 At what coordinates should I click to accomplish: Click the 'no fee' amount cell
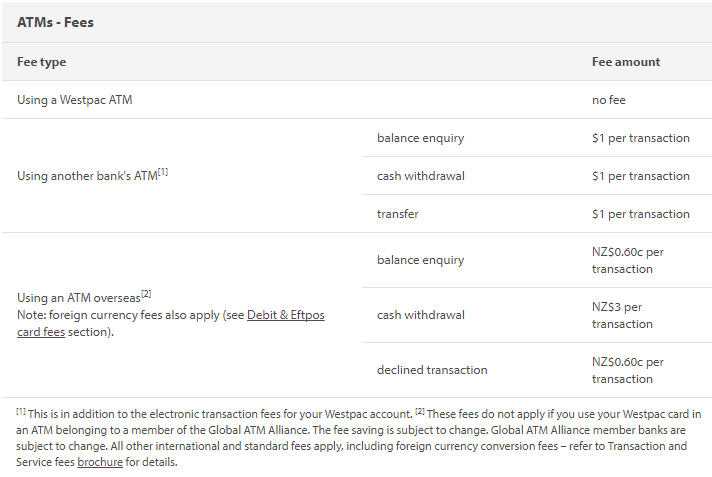point(609,100)
